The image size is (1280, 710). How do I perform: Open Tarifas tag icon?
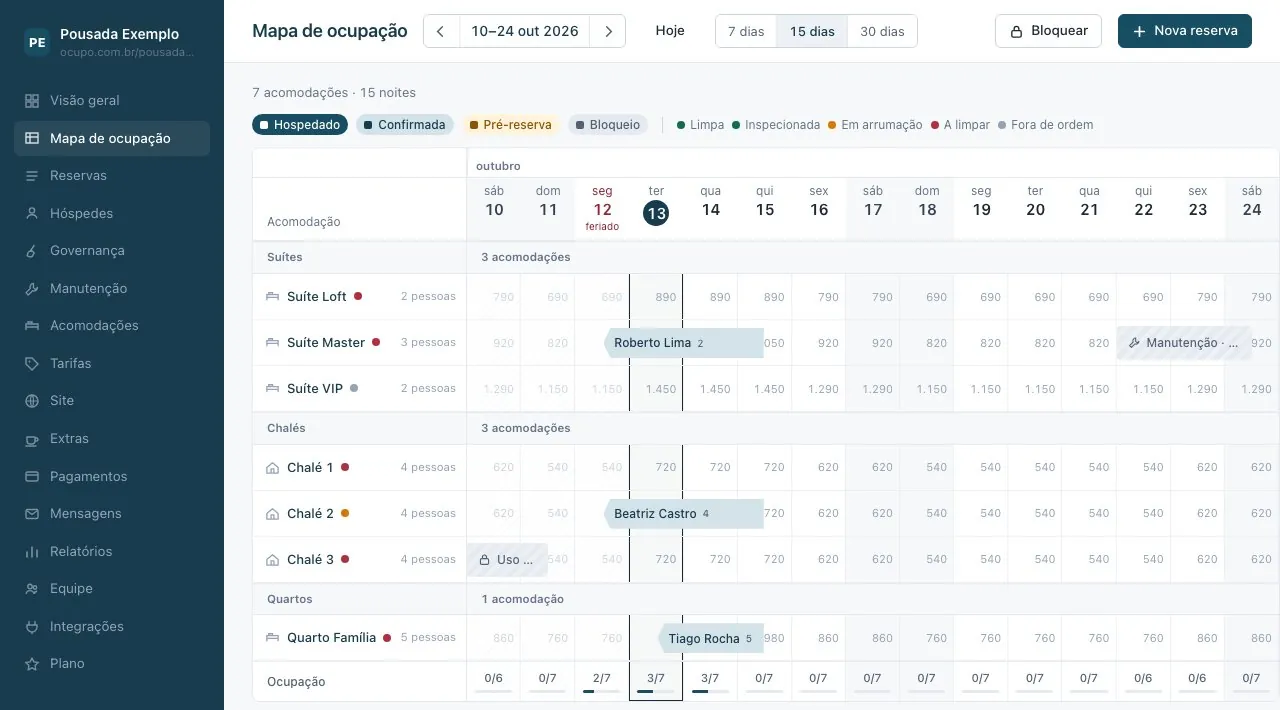[32, 364]
